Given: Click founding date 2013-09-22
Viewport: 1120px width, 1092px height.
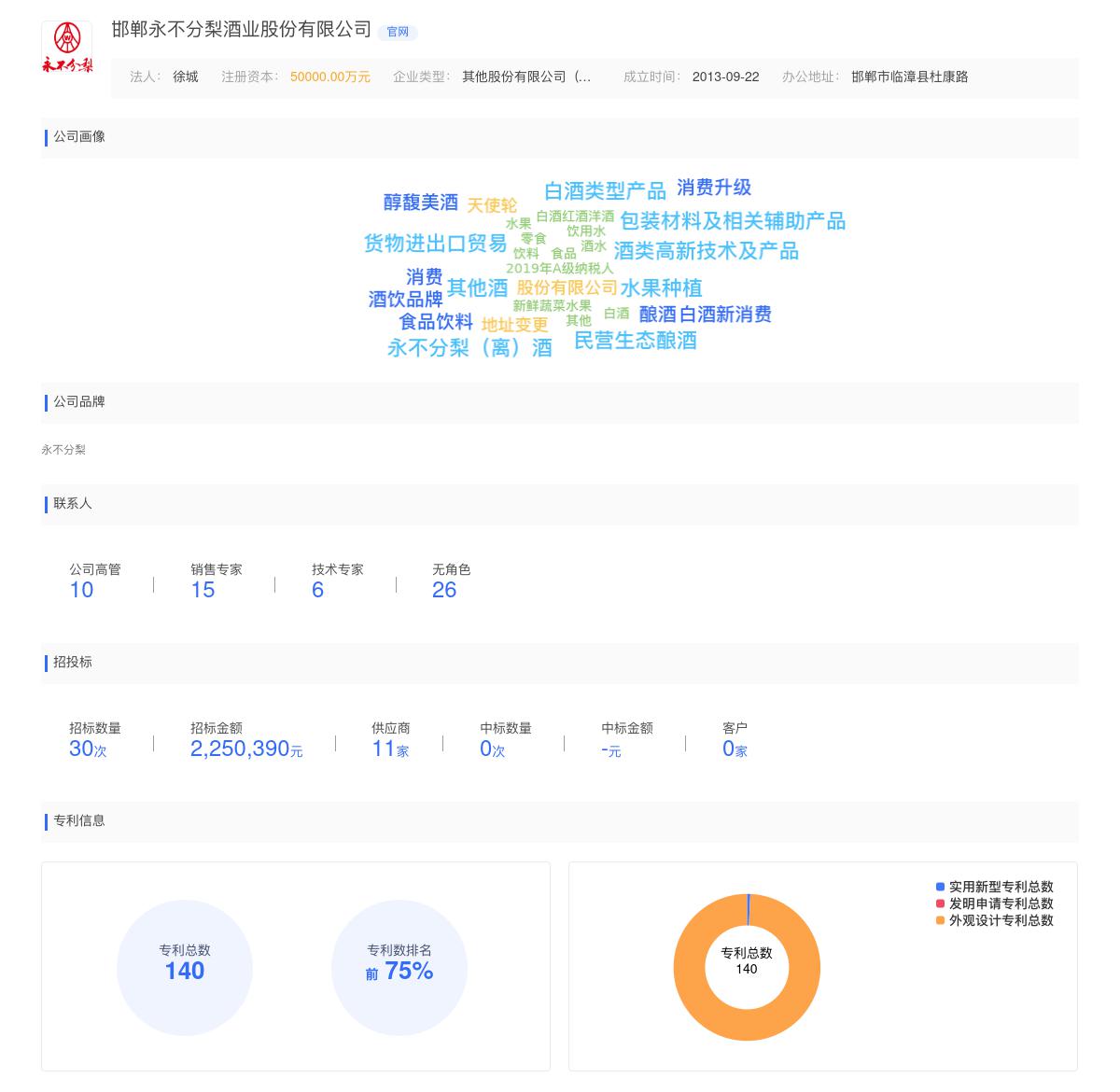Looking at the screenshot, I should [726, 77].
